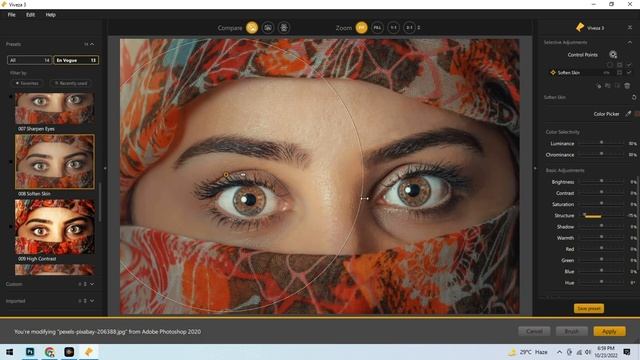Click the Cancel button
This screenshot has width=640, height=360.
click(x=534, y=331)
